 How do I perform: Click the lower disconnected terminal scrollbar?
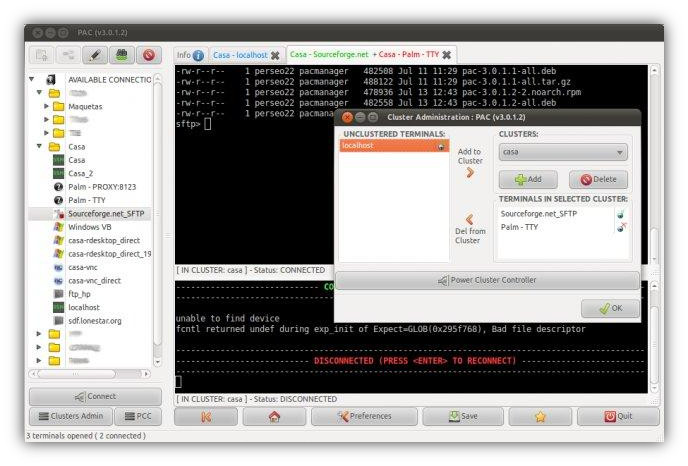654,337
